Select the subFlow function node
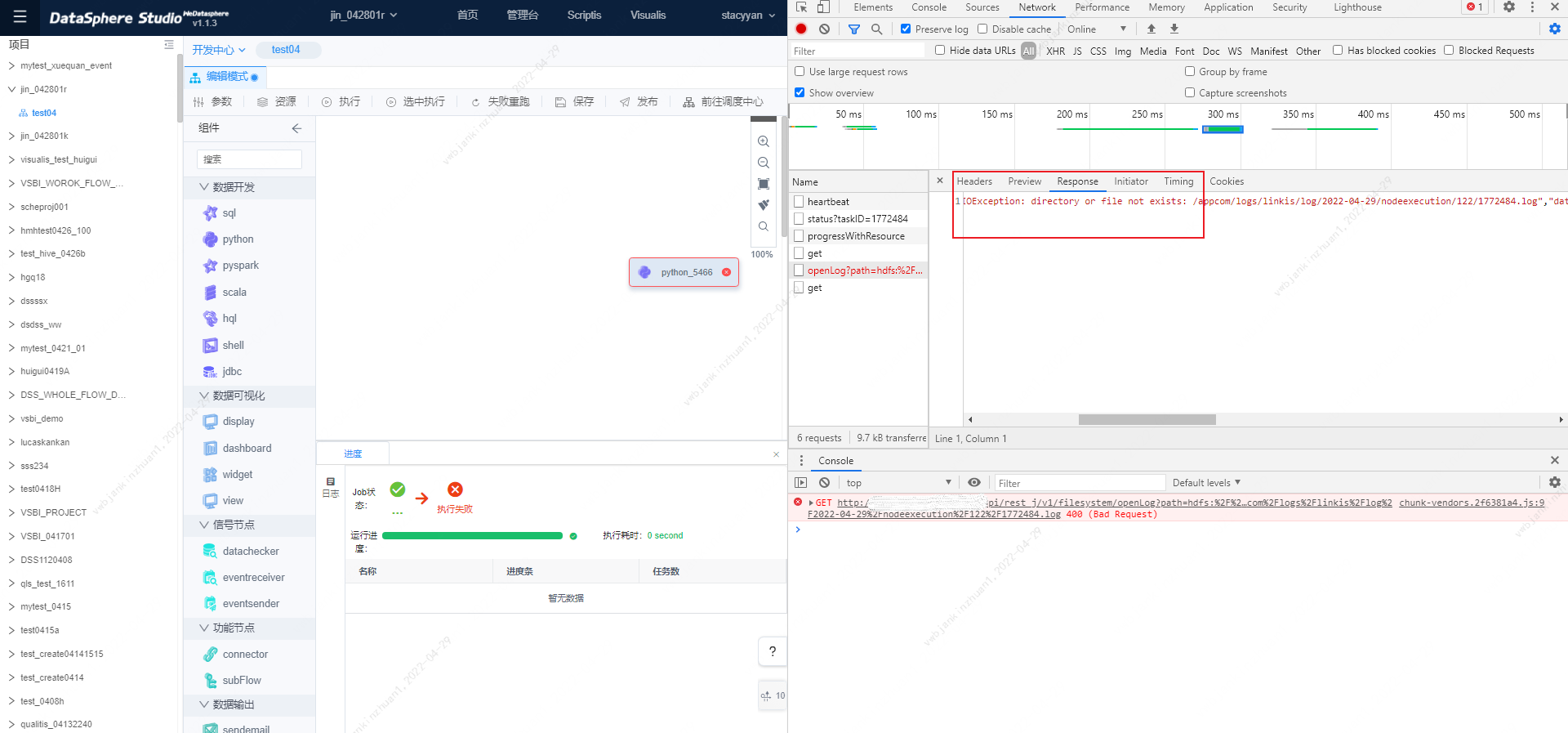The height and width of the screenshot is (733, 1568). pos(233,681)
